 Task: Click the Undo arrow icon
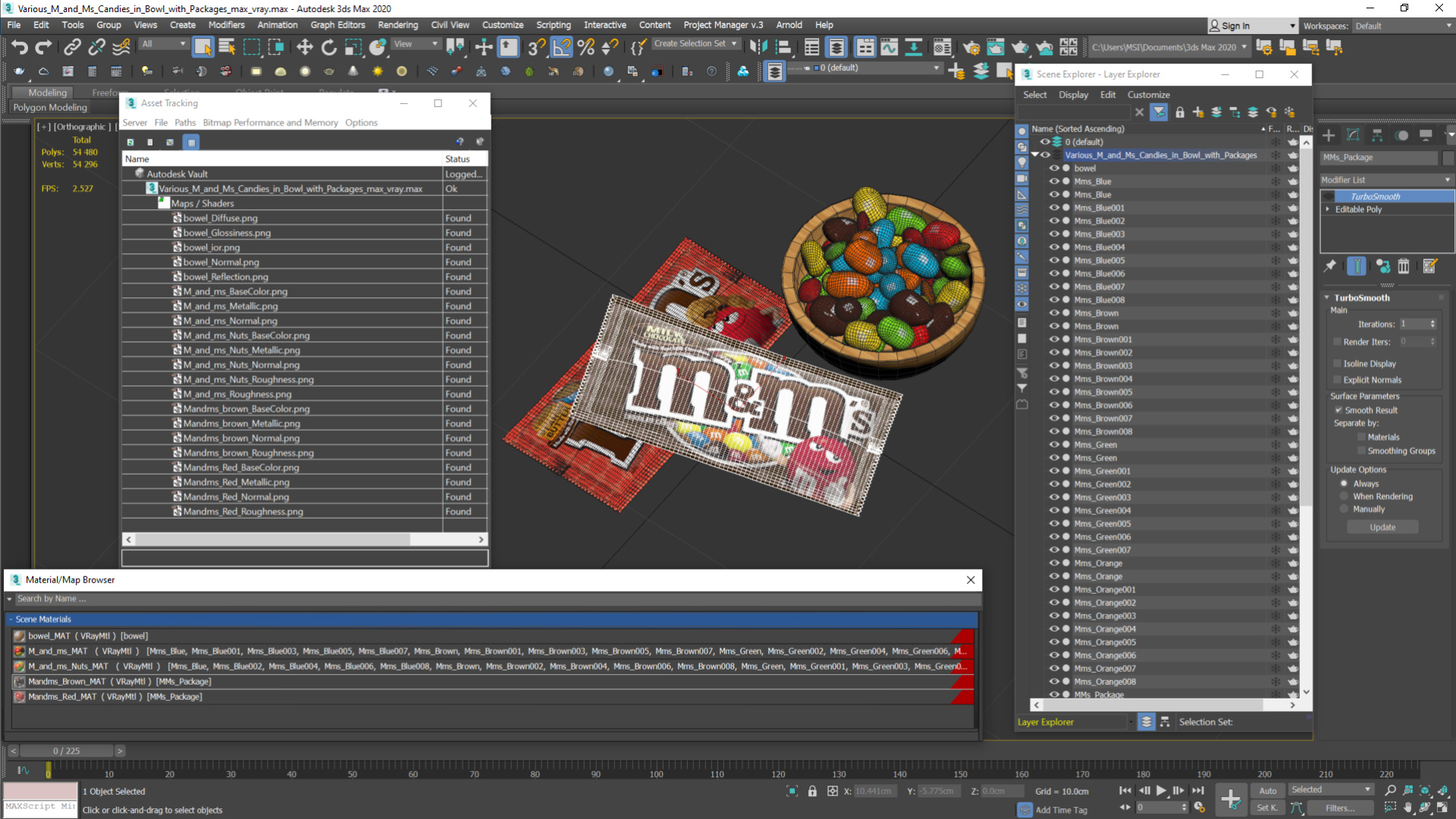(20, 47)
